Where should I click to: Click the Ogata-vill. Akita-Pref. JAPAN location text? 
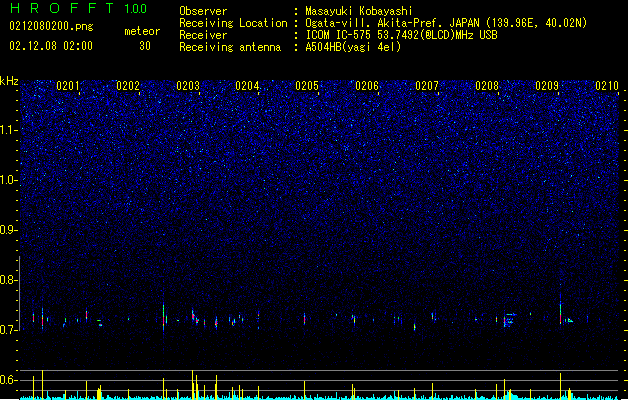(x=446, y=23)
